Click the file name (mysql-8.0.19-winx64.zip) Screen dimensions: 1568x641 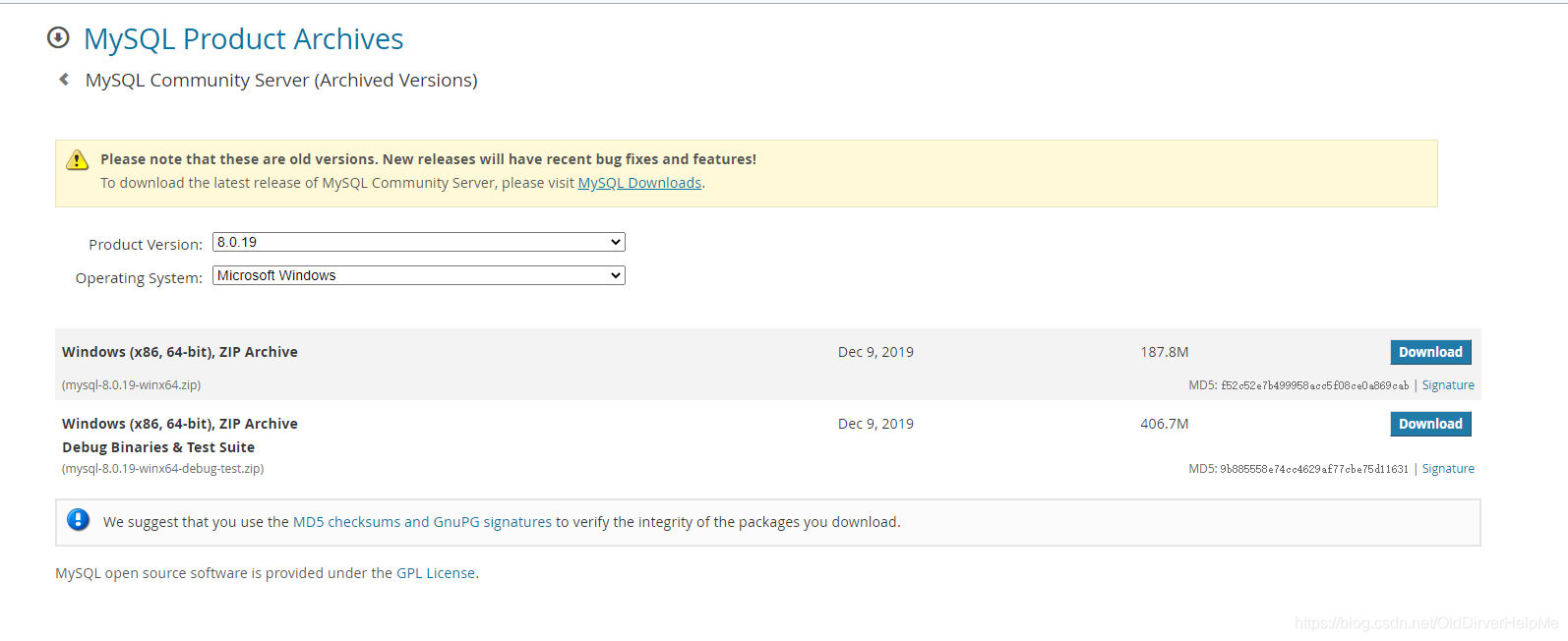pyautogui.click(x=131, y=385)
